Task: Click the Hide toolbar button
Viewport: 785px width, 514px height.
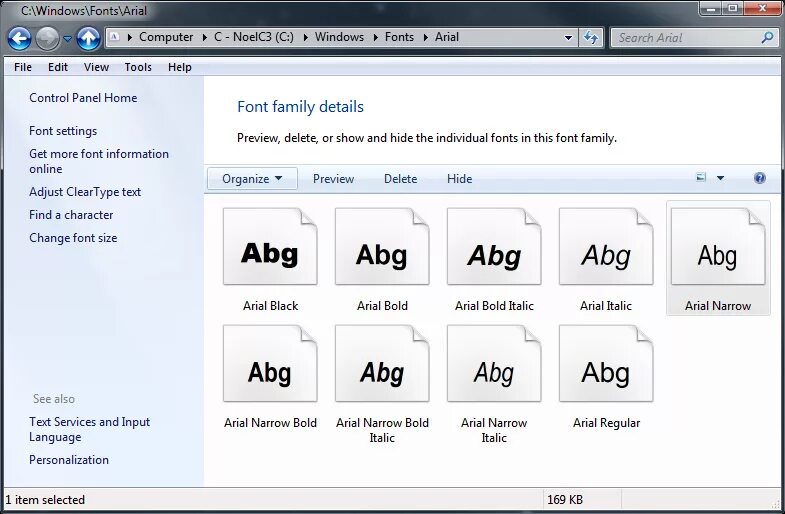Action: click(460, 179)
